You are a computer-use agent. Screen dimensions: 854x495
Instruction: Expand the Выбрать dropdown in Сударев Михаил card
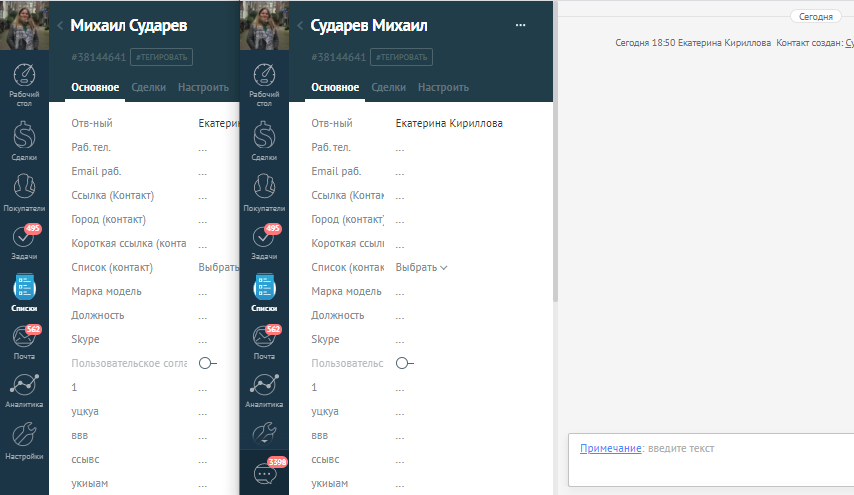click(x=421, y=267)
